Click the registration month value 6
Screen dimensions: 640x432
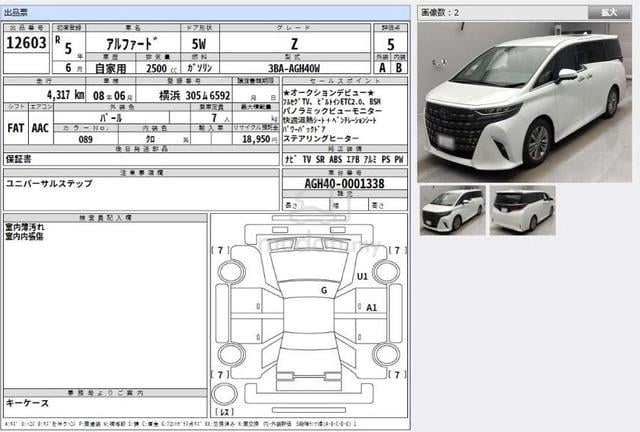[68, 67]
